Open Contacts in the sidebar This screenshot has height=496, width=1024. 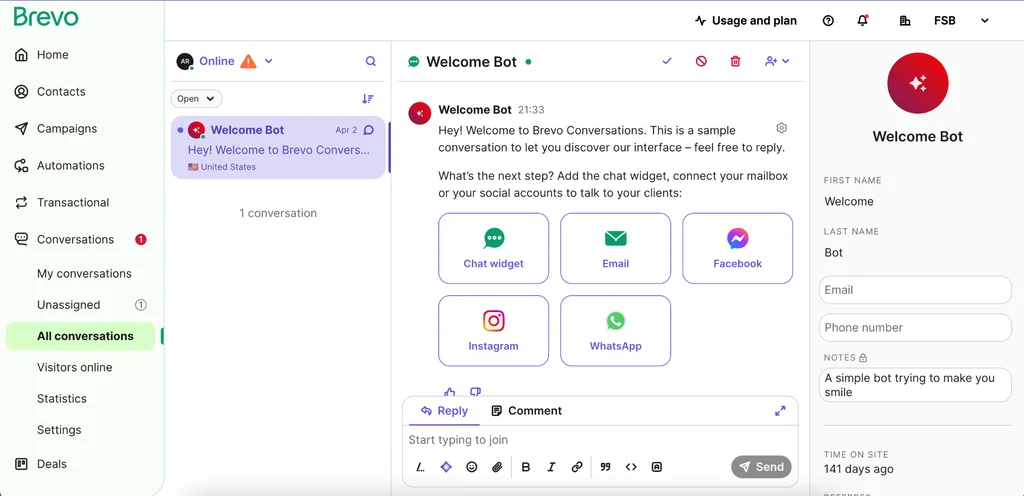(50, 91)
